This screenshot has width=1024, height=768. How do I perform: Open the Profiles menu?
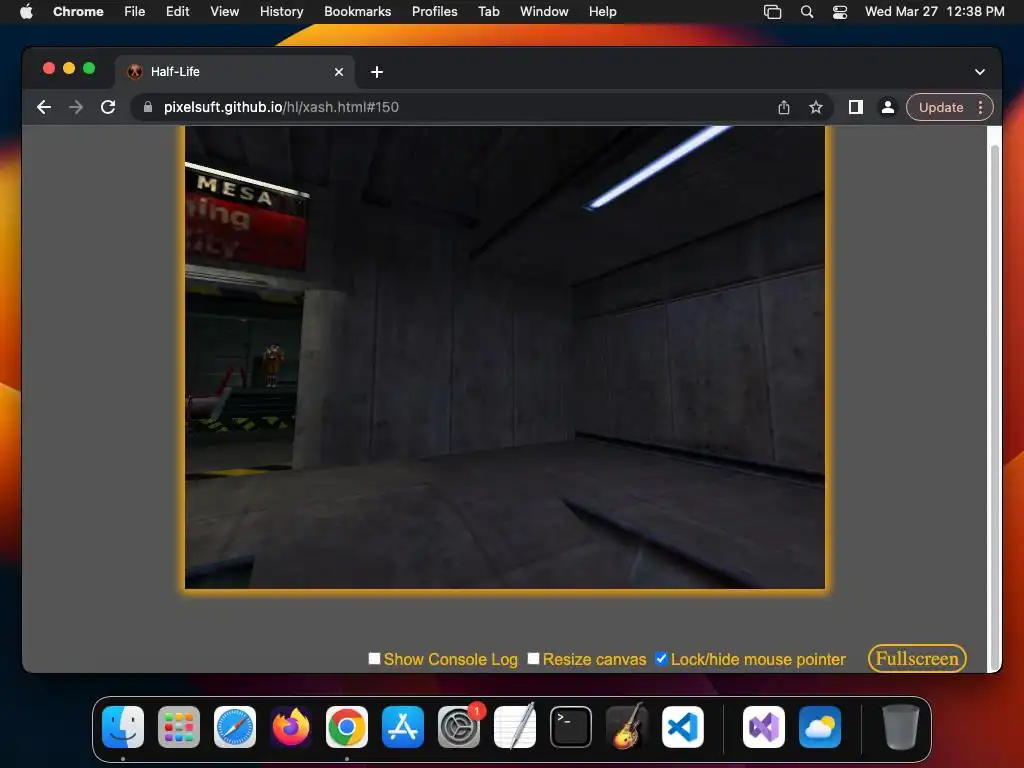[434, 11]
